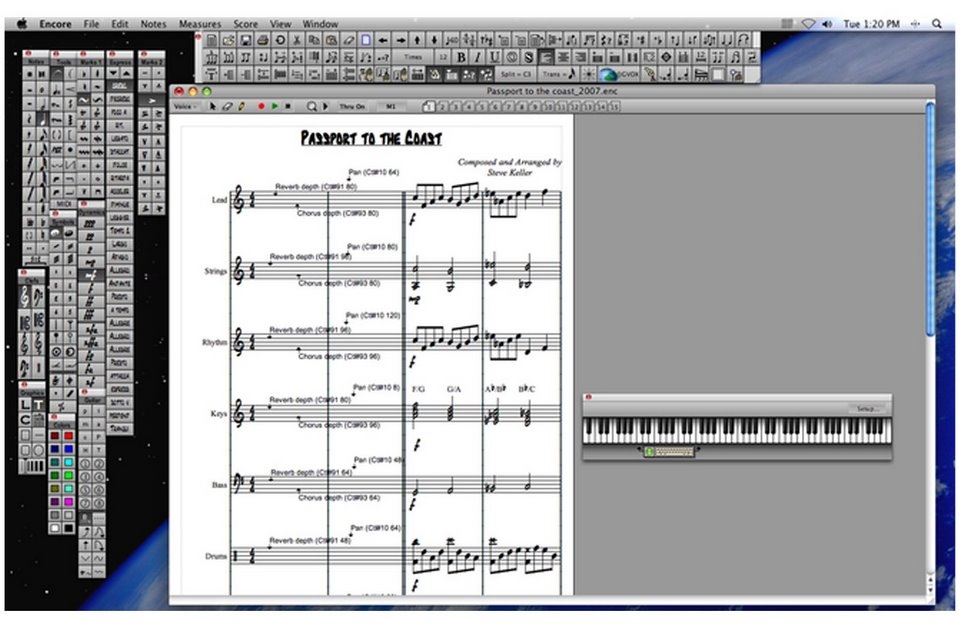Viewport: 960px width, 628px height.
Task: Open the Score menu
Action: pos(246,24)
